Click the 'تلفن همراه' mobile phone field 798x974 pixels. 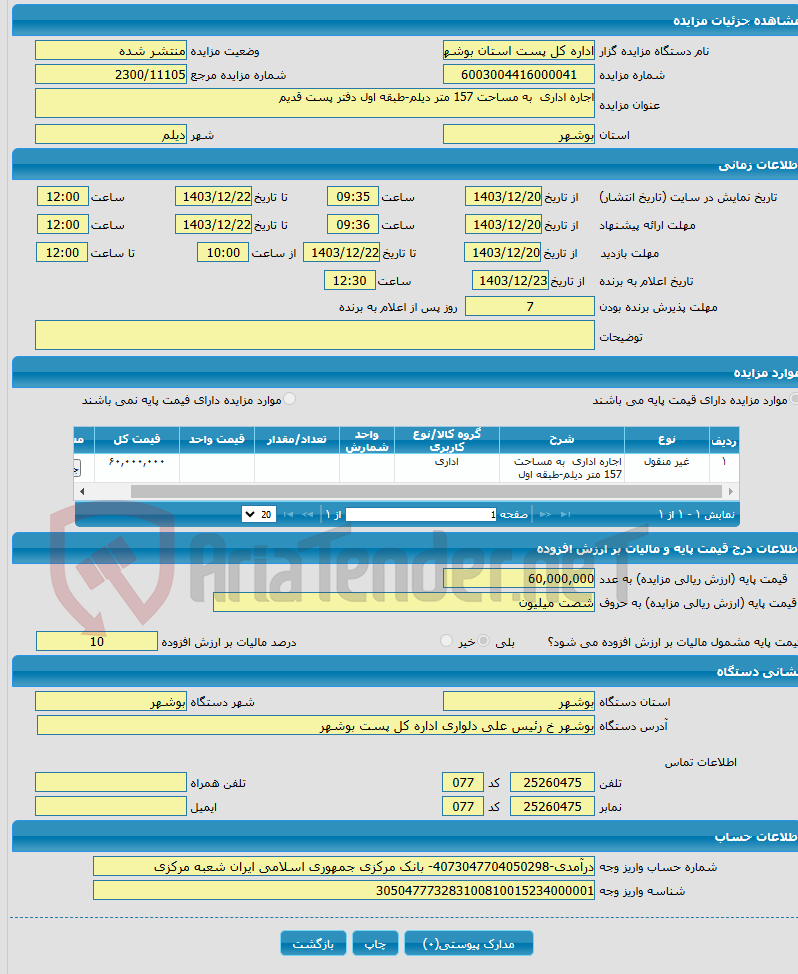[x=111, y=782]
